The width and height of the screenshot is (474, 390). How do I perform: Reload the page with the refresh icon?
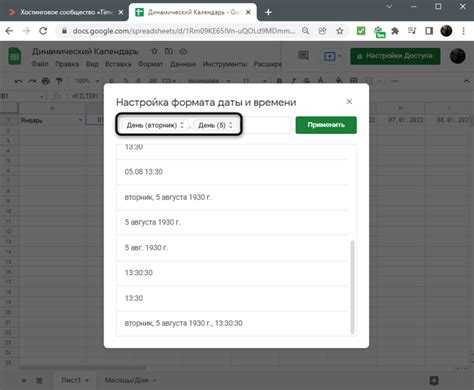click(43, 31)
